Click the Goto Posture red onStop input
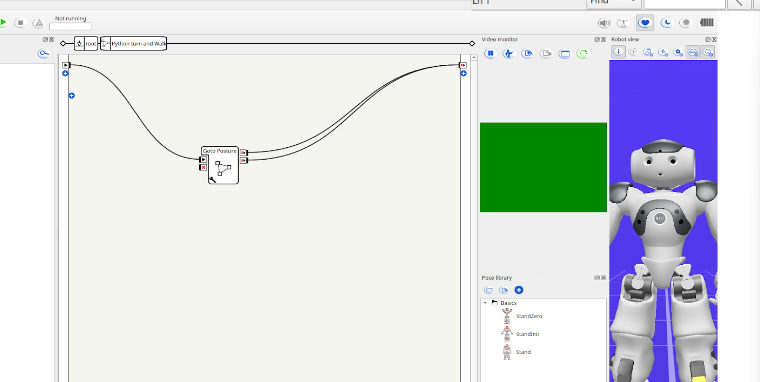The width and height of the screenshot is (760, 382). (204, 167)
